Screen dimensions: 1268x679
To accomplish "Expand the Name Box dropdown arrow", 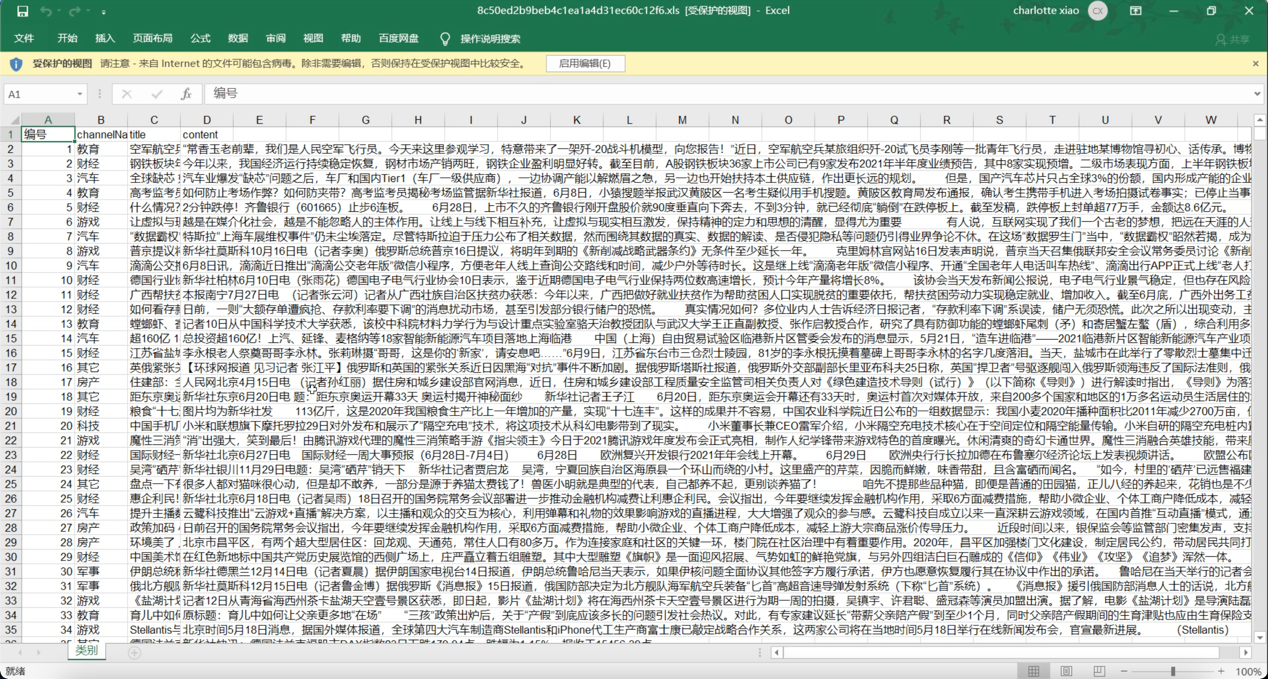I will [x=80, y=93].
